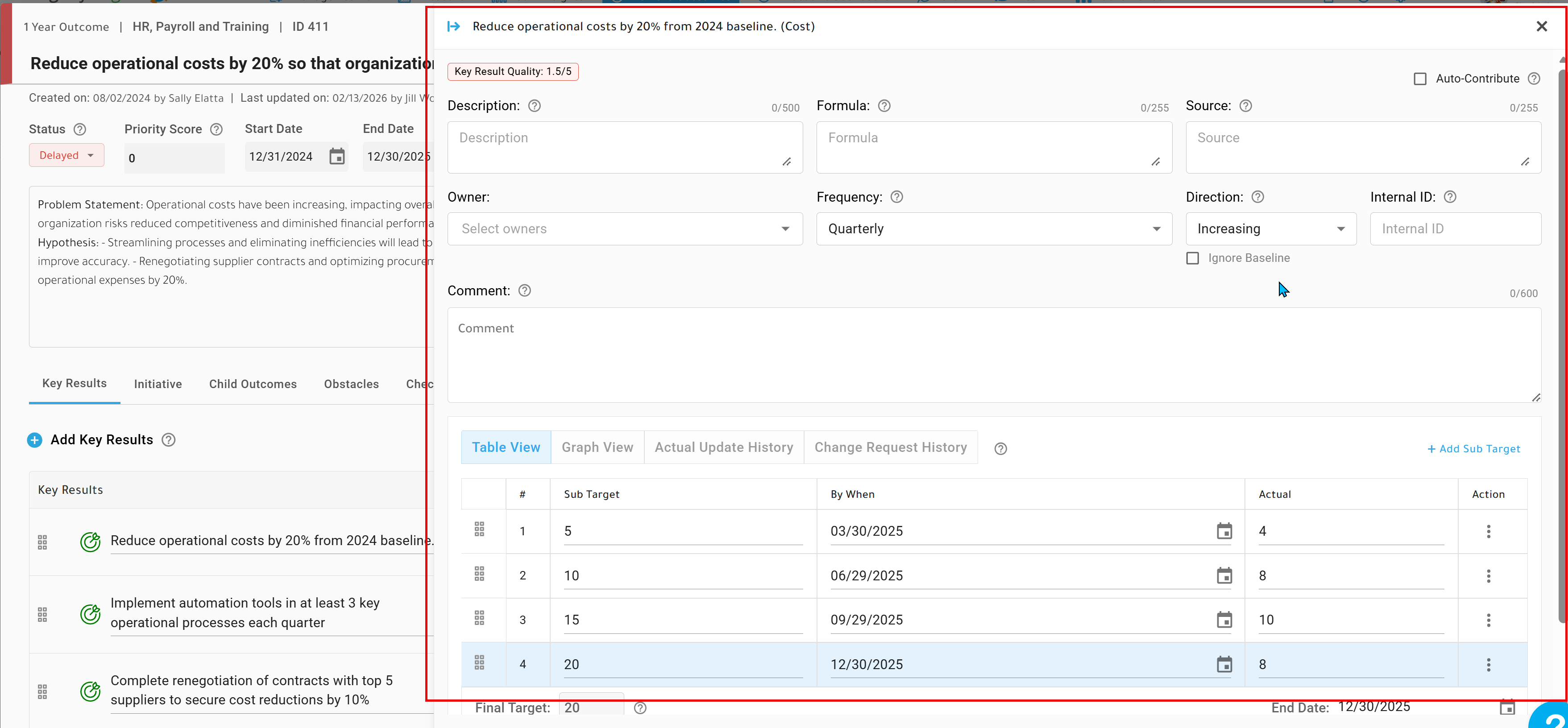Open Formula help icon

884,106
